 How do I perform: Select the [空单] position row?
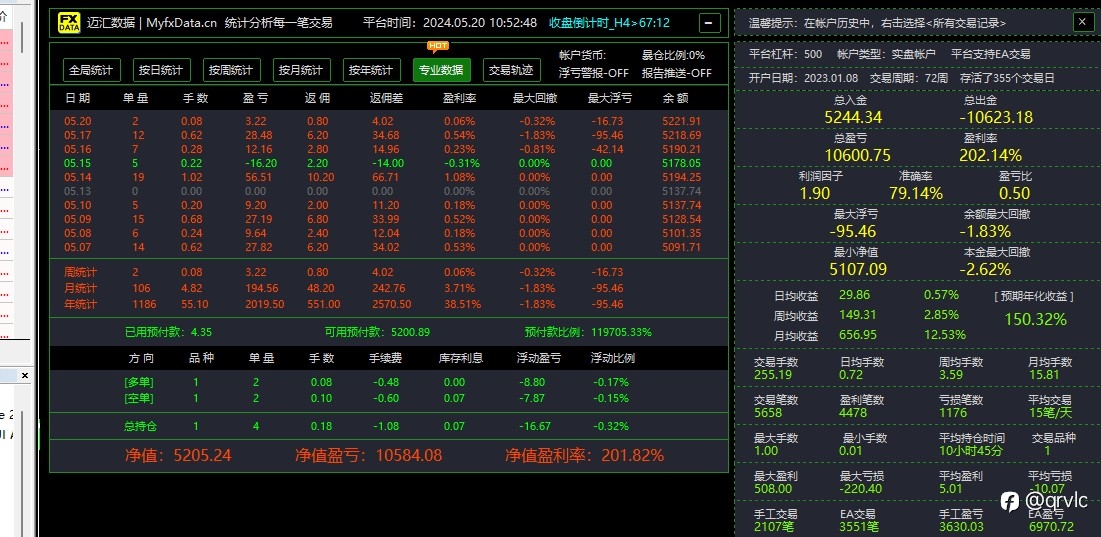click(388, 398)
